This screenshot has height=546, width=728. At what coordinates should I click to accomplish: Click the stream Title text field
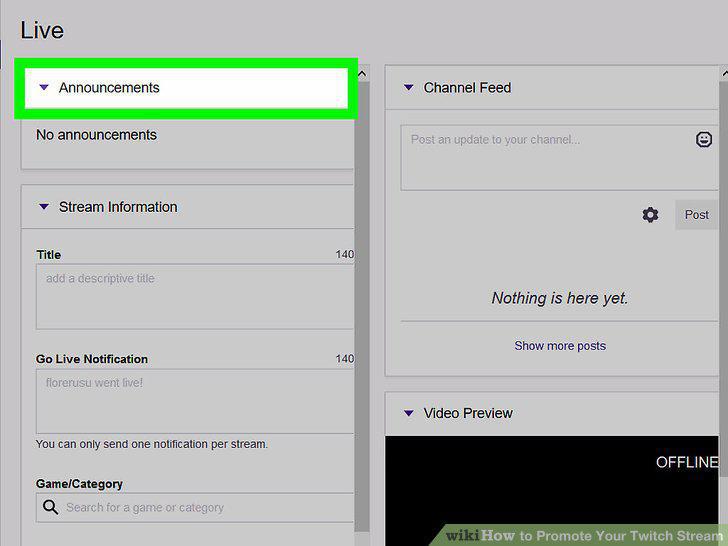click(x=195, y=297)
